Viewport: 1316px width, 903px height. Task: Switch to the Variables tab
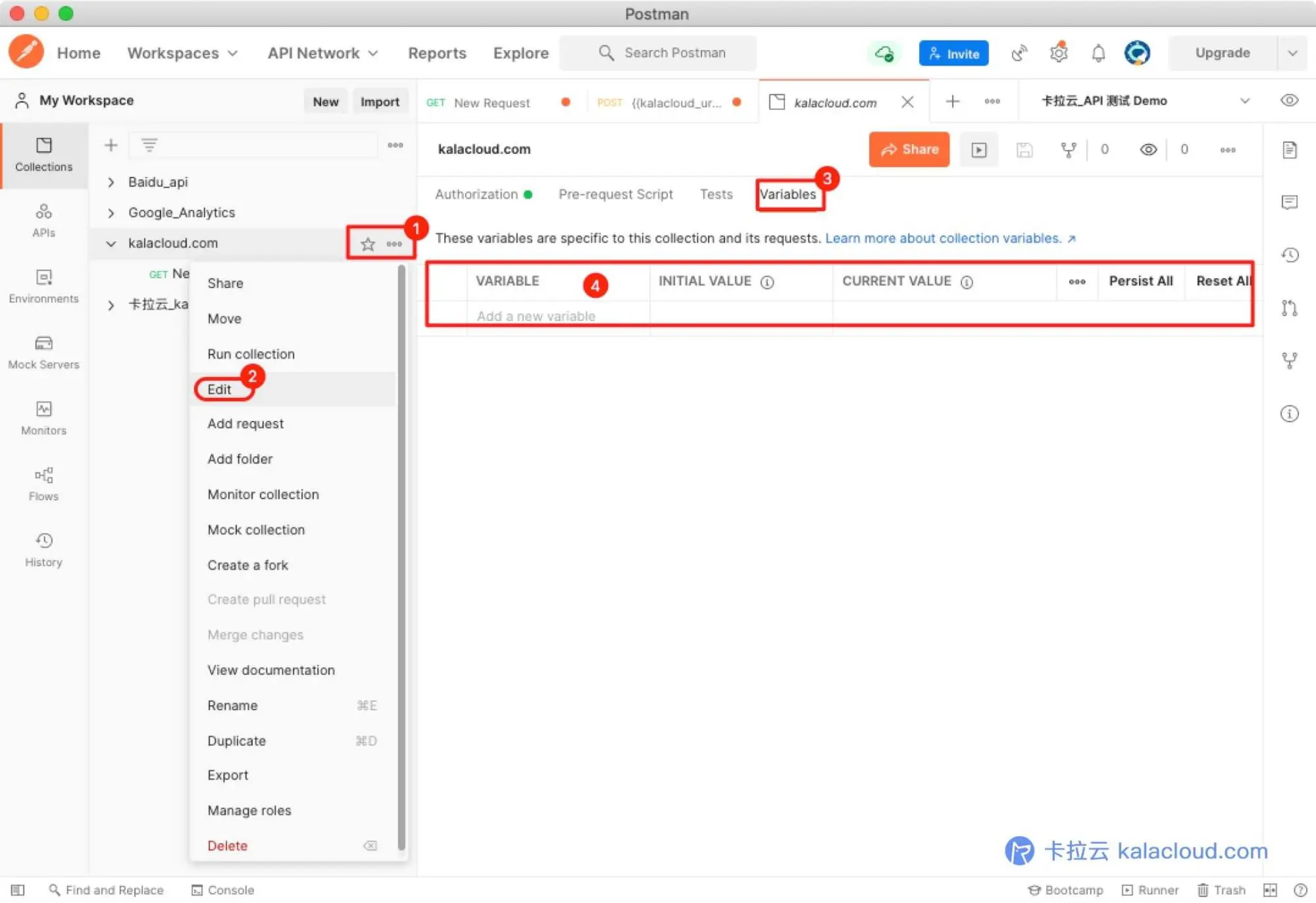[x=788, y=194]
